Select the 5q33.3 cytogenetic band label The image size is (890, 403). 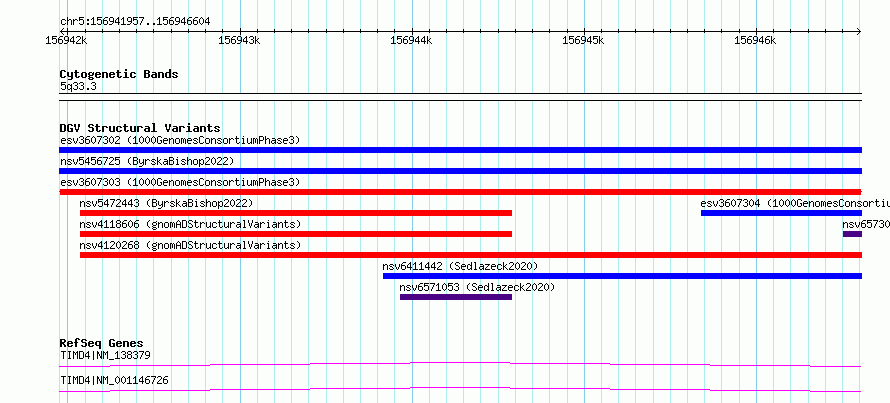(x=78, y=87)
